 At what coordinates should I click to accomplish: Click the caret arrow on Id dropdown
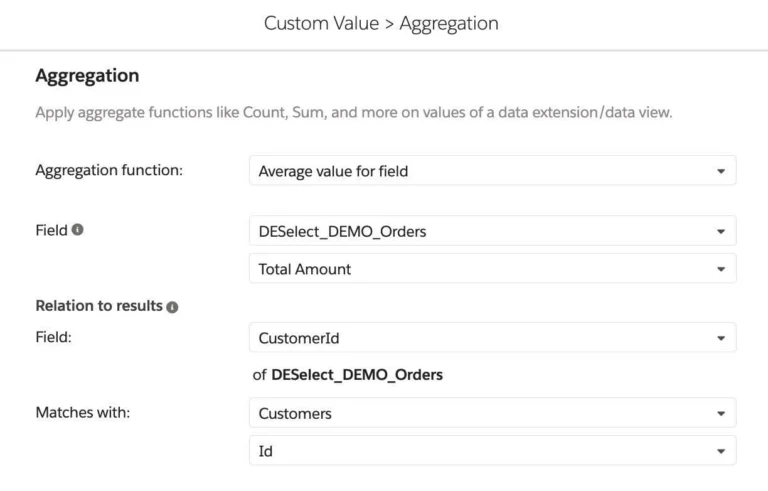coord(720,451)
